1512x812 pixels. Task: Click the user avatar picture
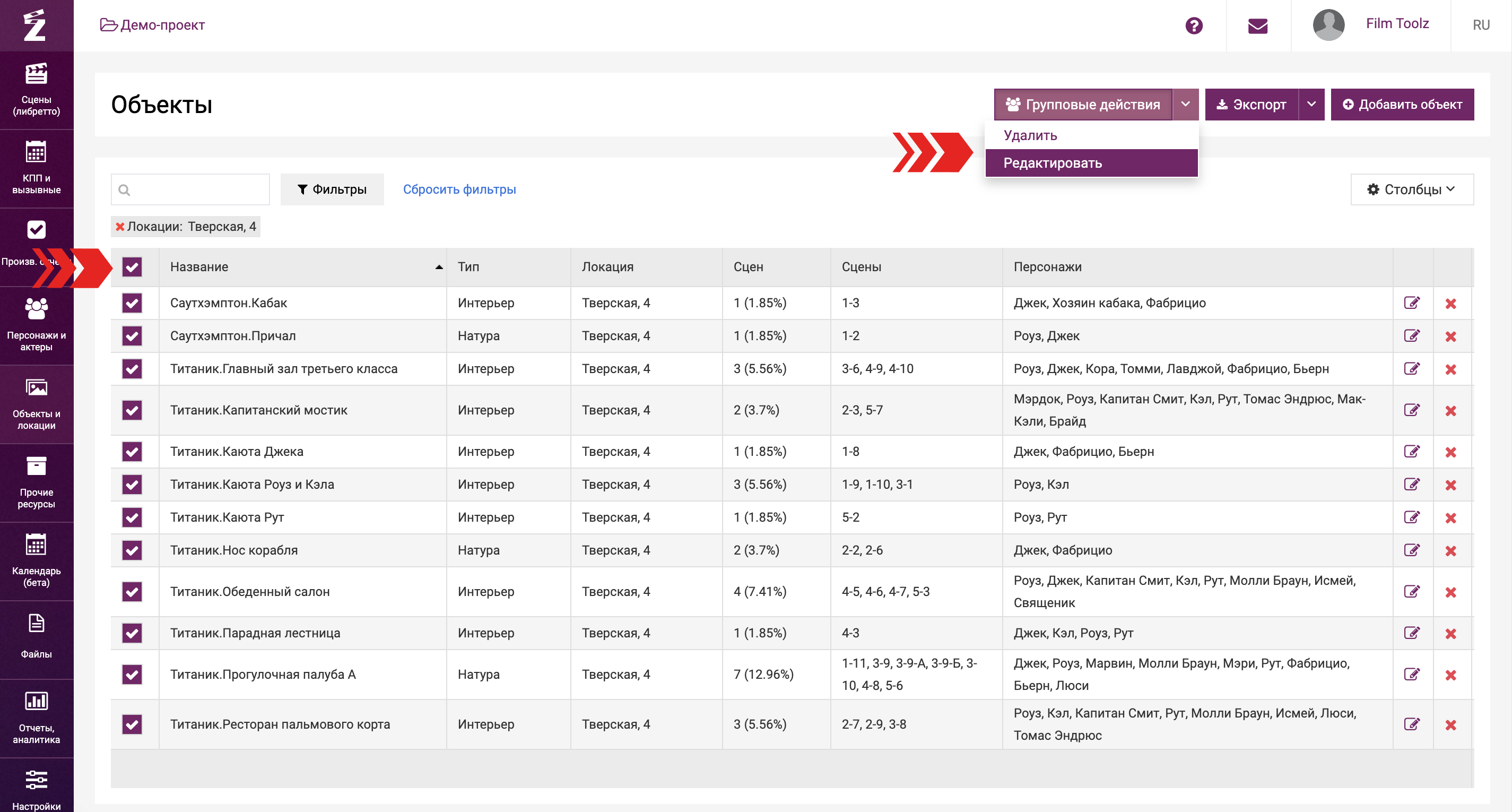(x=1328, y=24)
